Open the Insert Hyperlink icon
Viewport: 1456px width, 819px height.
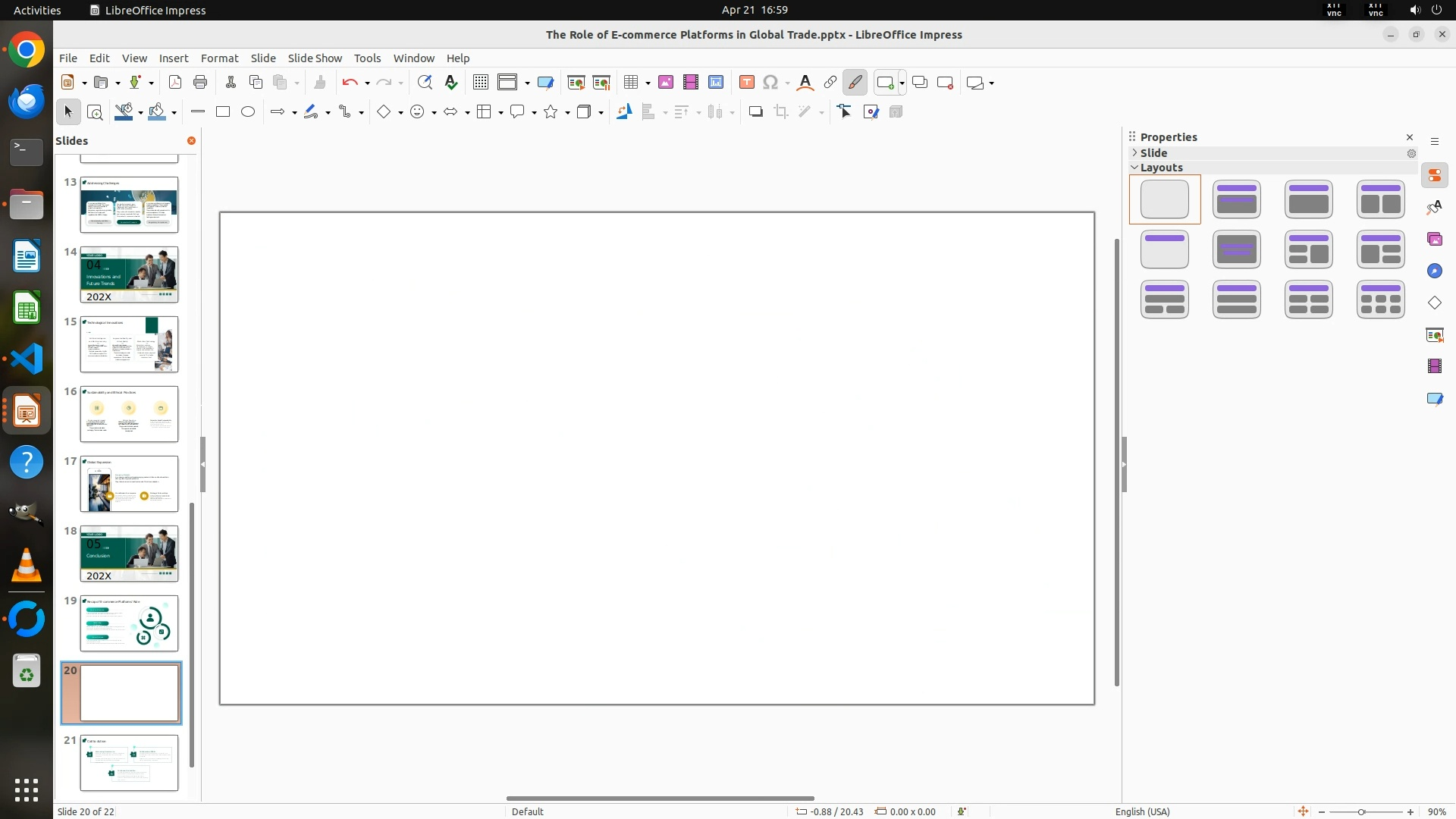click(x=830, y=83)
